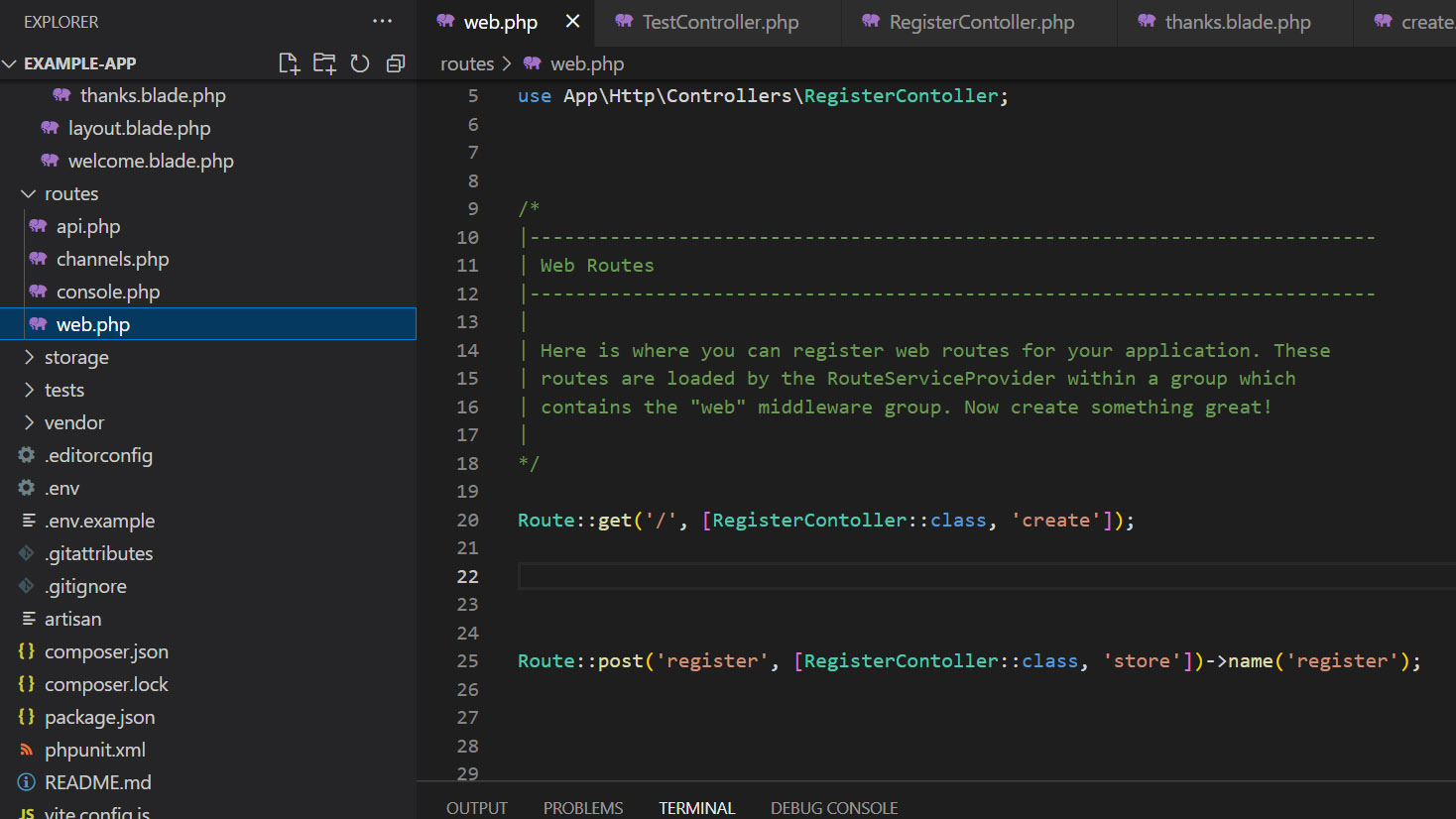Click the 'create' string on line 20
Image resolution: width=1456 pixels, height=819 pixels.
tap(1055, 521)
